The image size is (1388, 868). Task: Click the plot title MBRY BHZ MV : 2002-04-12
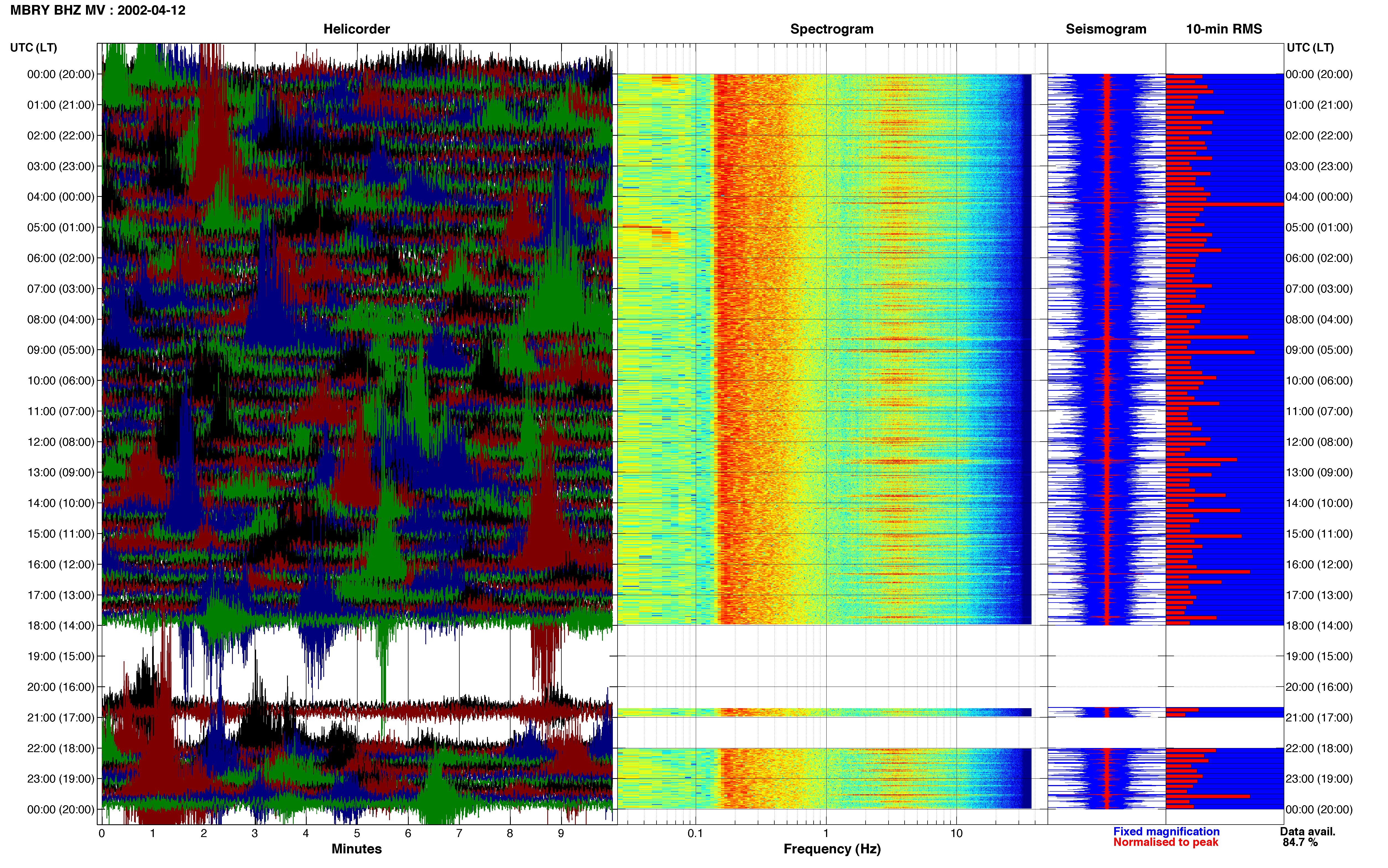(98, 10)
